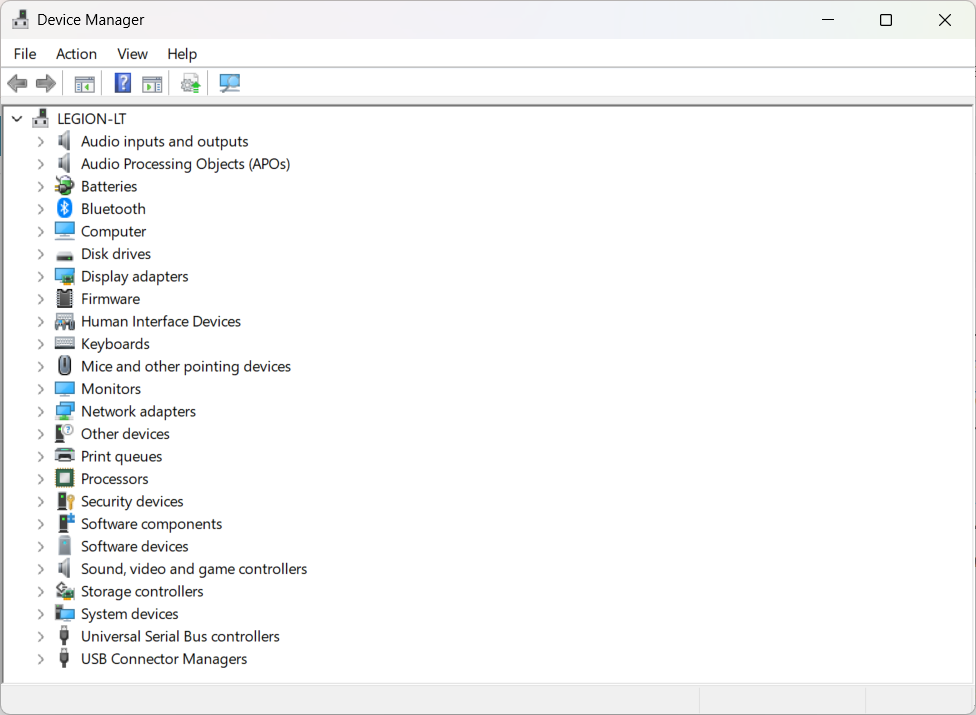Click Scan for hardware changes toolbar icon

pyautogui.click(x=230, y=83)
